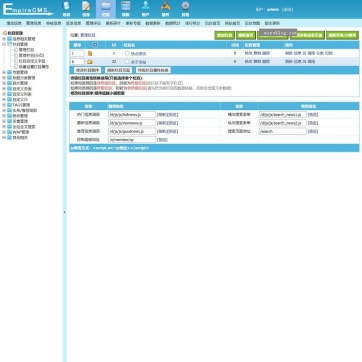Open 管理评论 in the secondary menu bar
The image size is (362, 362).
point(93,23)
